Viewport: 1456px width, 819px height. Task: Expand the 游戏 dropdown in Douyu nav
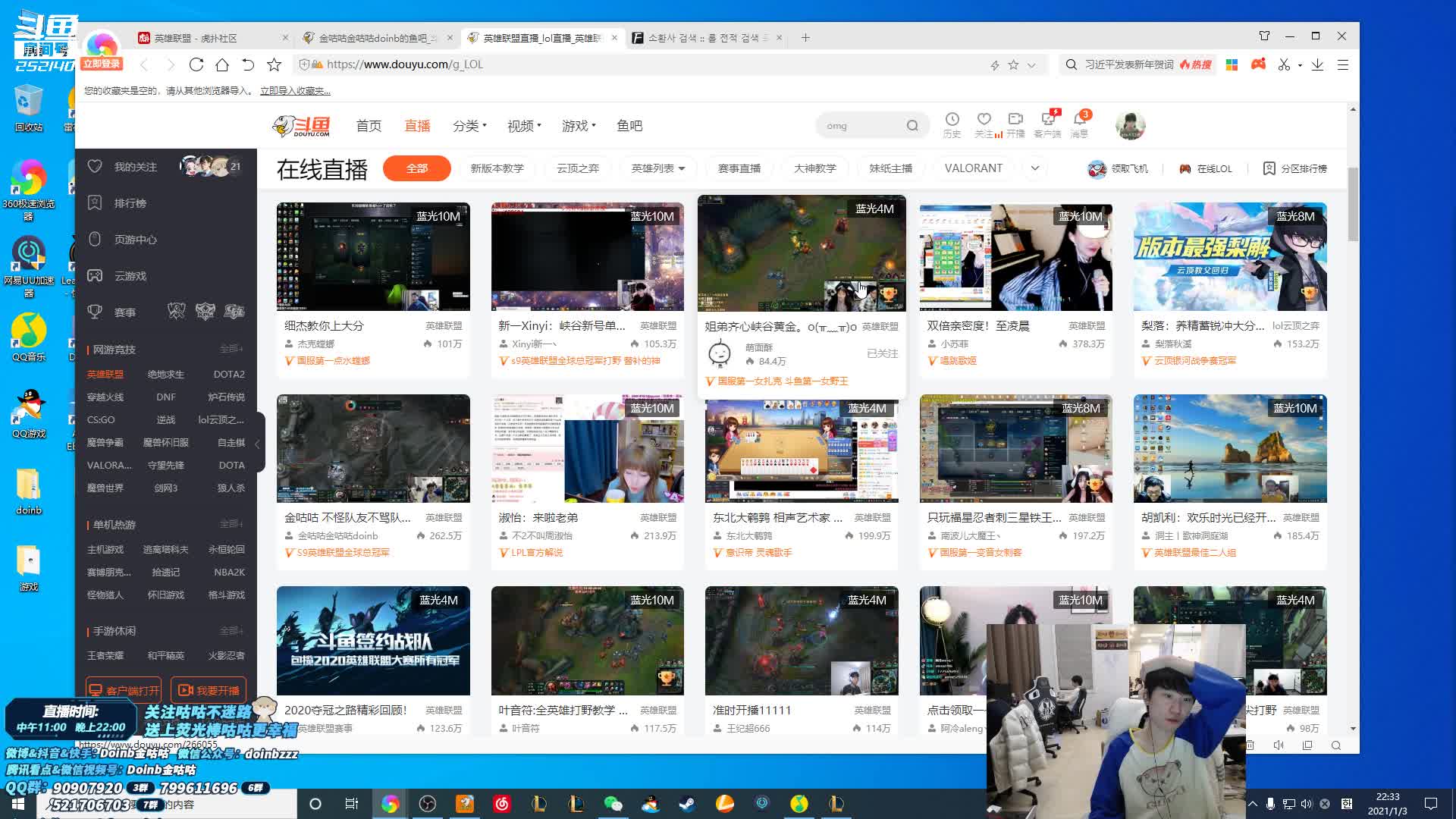pyautogui.click(x=579, y=126)
